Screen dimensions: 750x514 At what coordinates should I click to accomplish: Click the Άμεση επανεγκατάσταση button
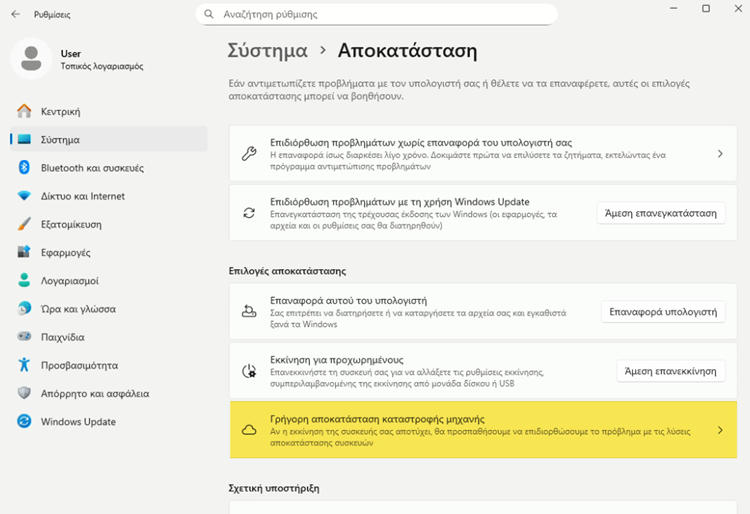tap(661, 213)
